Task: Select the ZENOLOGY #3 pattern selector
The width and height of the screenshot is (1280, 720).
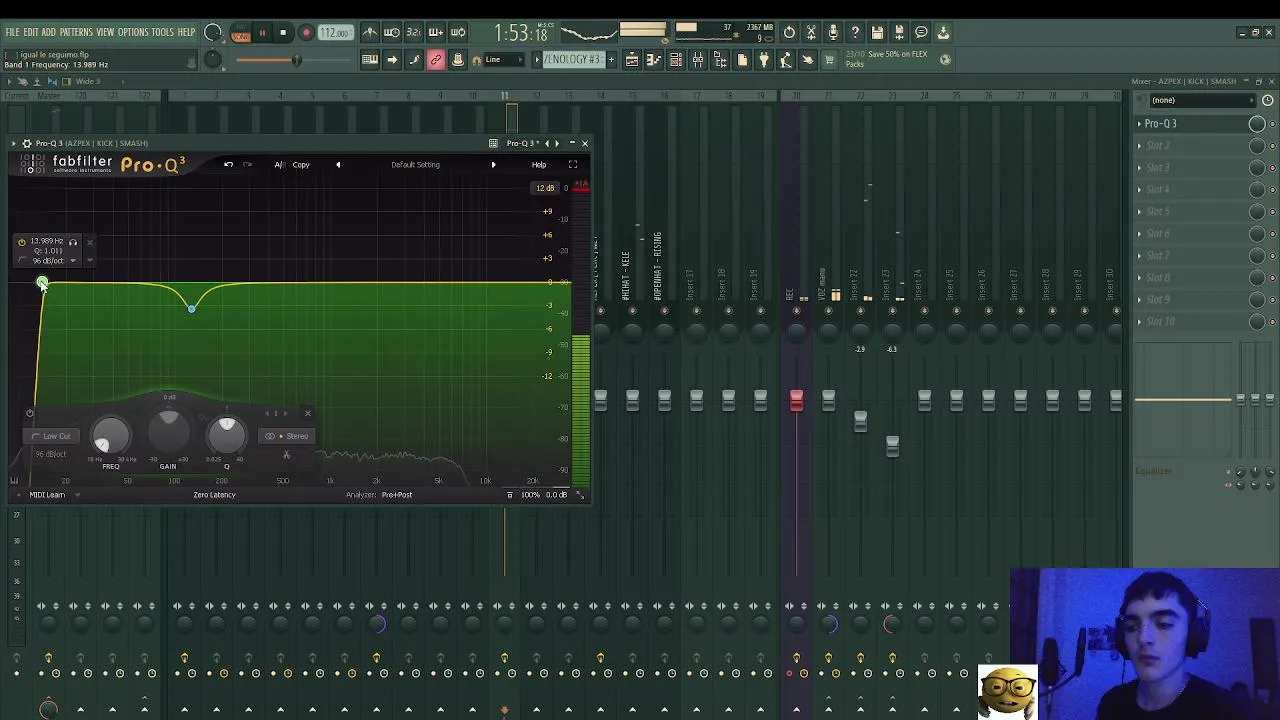Action: click(x=572, y=60)
